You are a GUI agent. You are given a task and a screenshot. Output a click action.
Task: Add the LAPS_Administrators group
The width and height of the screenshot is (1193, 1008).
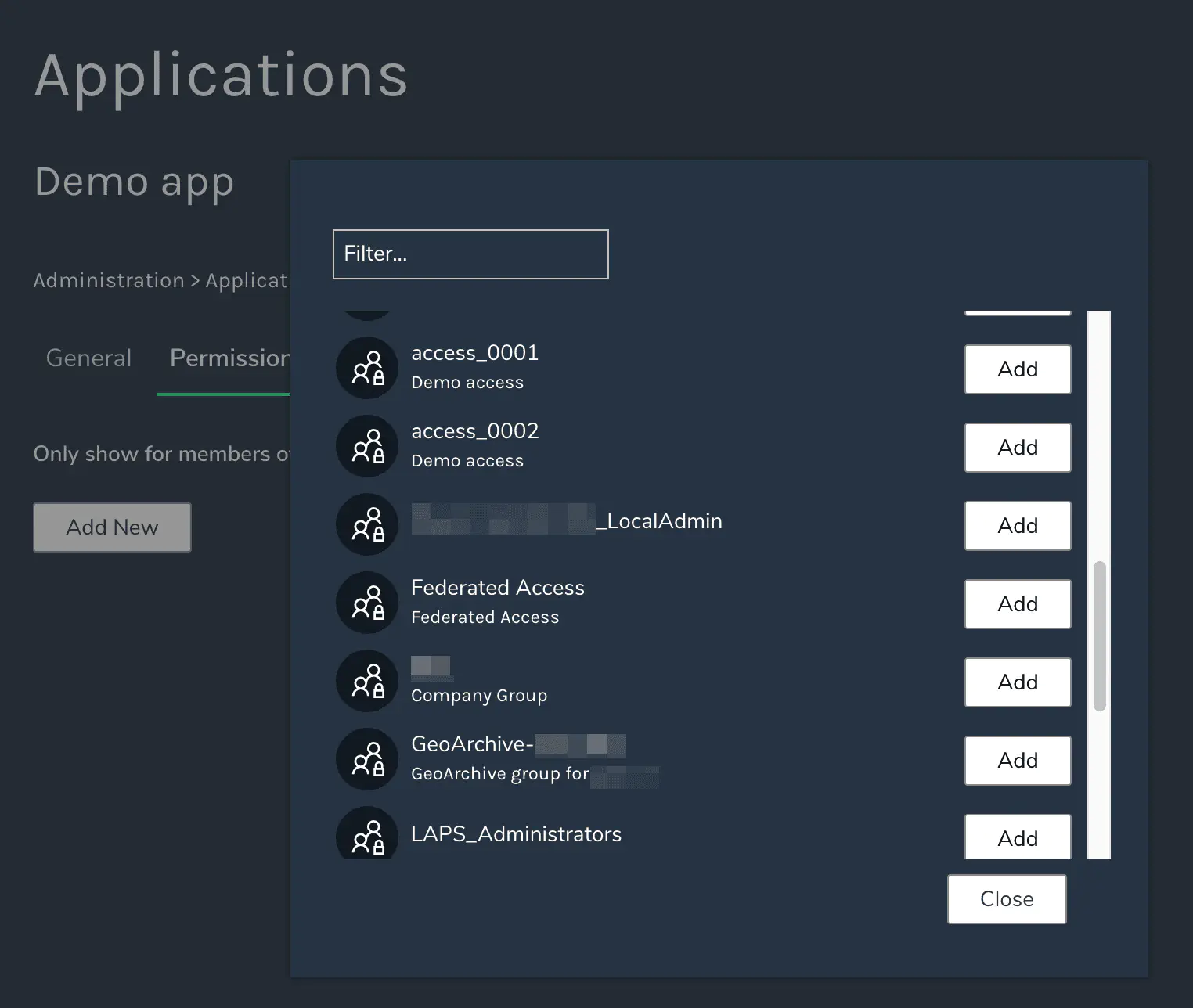tap(1017, 837)
